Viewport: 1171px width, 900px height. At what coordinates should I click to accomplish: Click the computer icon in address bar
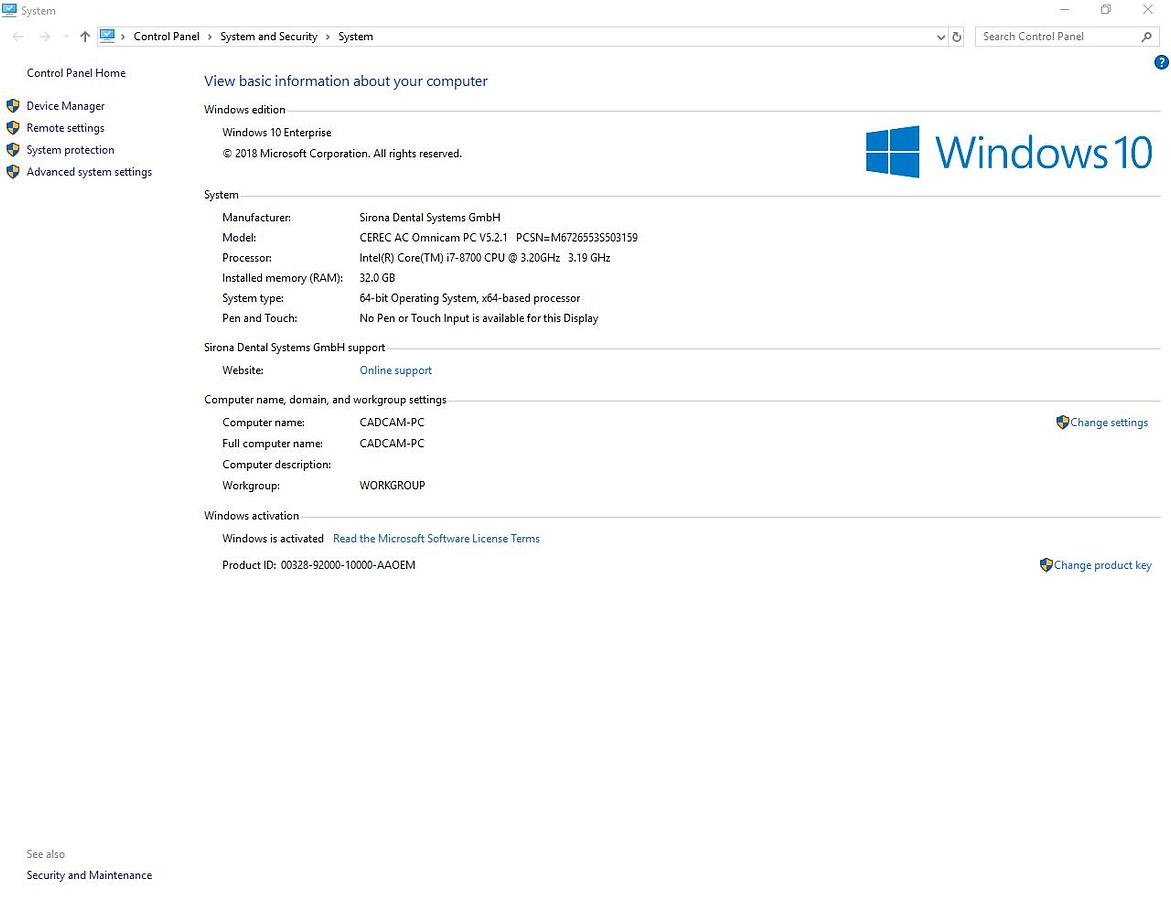108,36
